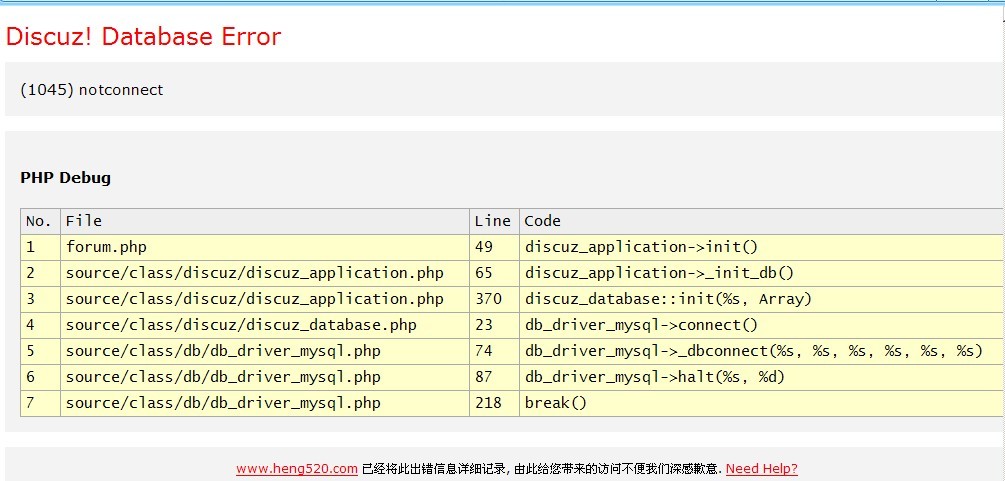Image resolution: width=1005 pixels, height=481 pixels.
Task: Click line number 218 cell
Action: [x=494, y=403]
